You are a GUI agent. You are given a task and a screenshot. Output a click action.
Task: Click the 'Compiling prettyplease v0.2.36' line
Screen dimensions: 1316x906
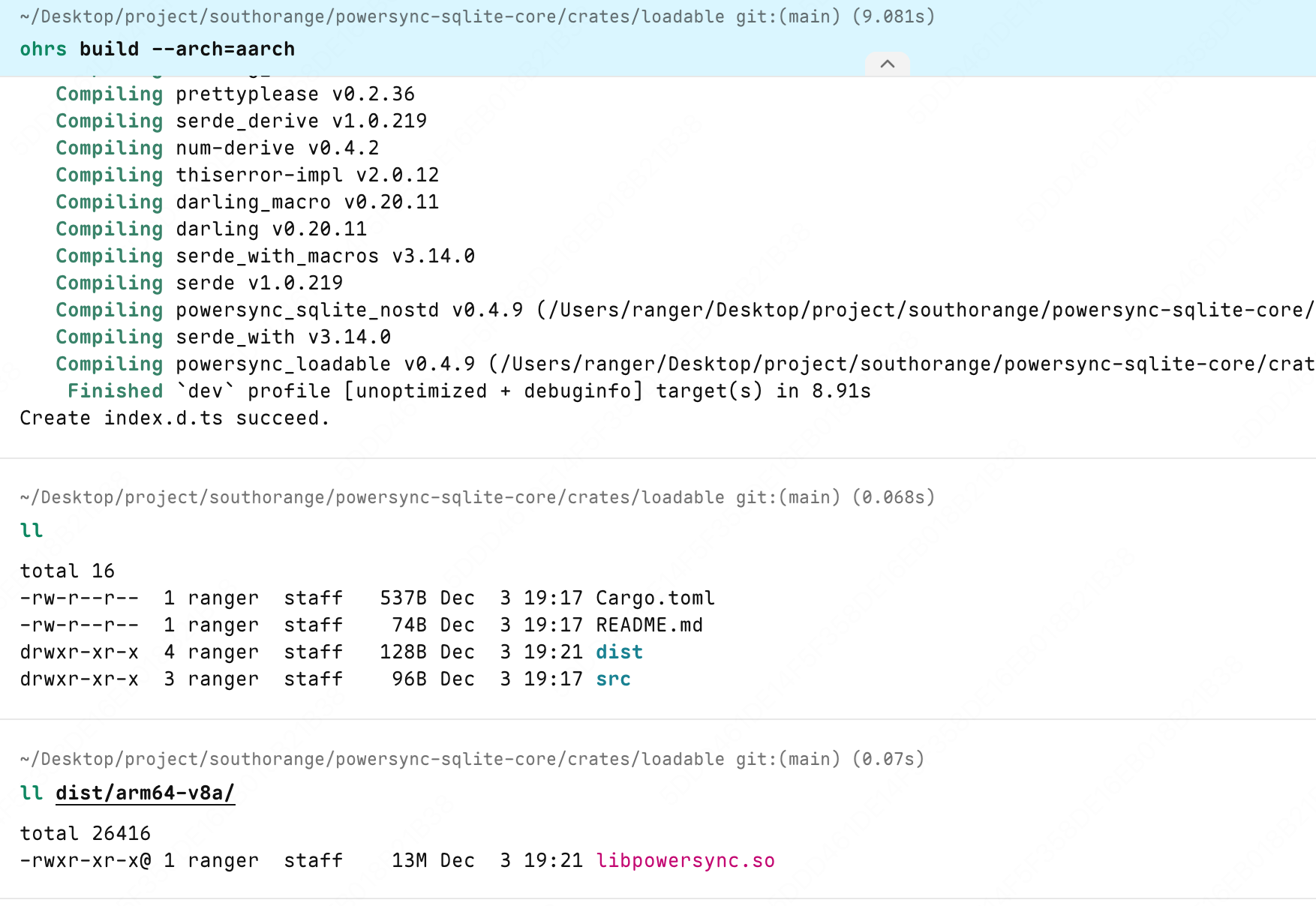coord(235,94)
